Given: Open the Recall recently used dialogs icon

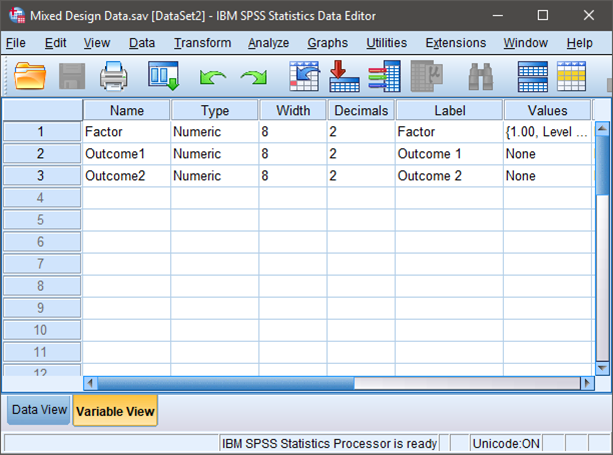Looking at the screenshot, I should (x=163, y=76).
